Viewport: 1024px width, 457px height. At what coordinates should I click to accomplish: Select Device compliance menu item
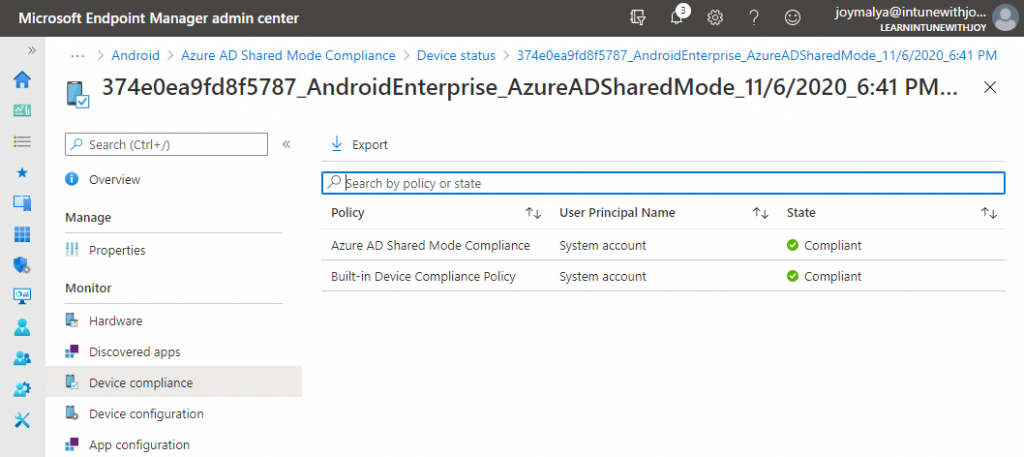(174, 383)
